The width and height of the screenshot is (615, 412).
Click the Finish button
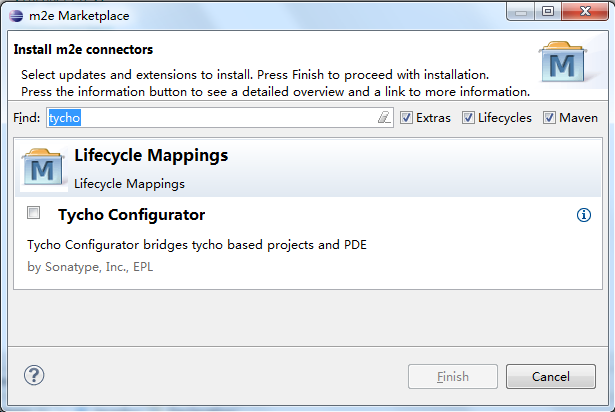coord(453,377)
